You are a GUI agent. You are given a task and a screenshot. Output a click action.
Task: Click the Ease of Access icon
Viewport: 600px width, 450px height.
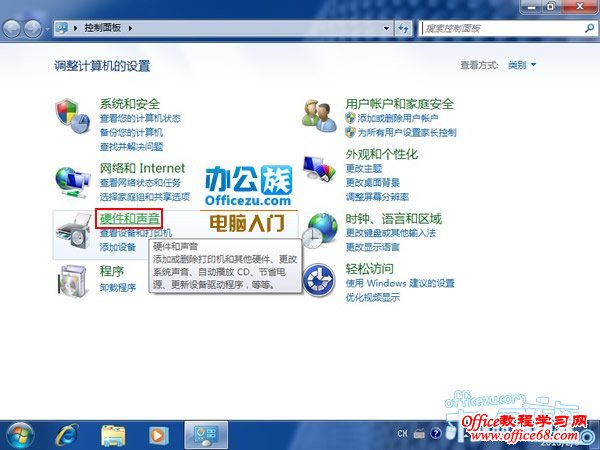[319, 280]
